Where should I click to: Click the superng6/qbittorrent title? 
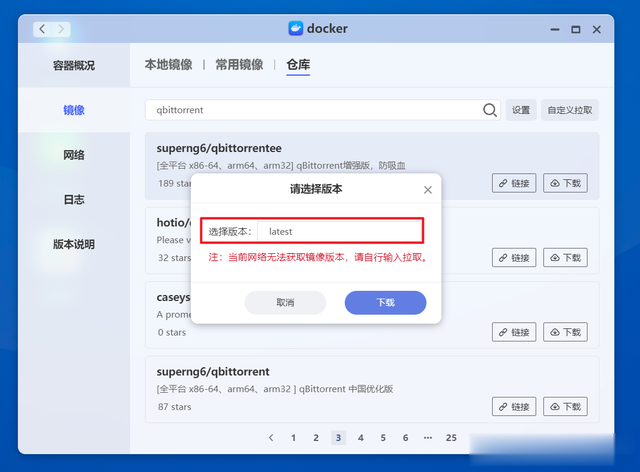[x=213, y=372]
